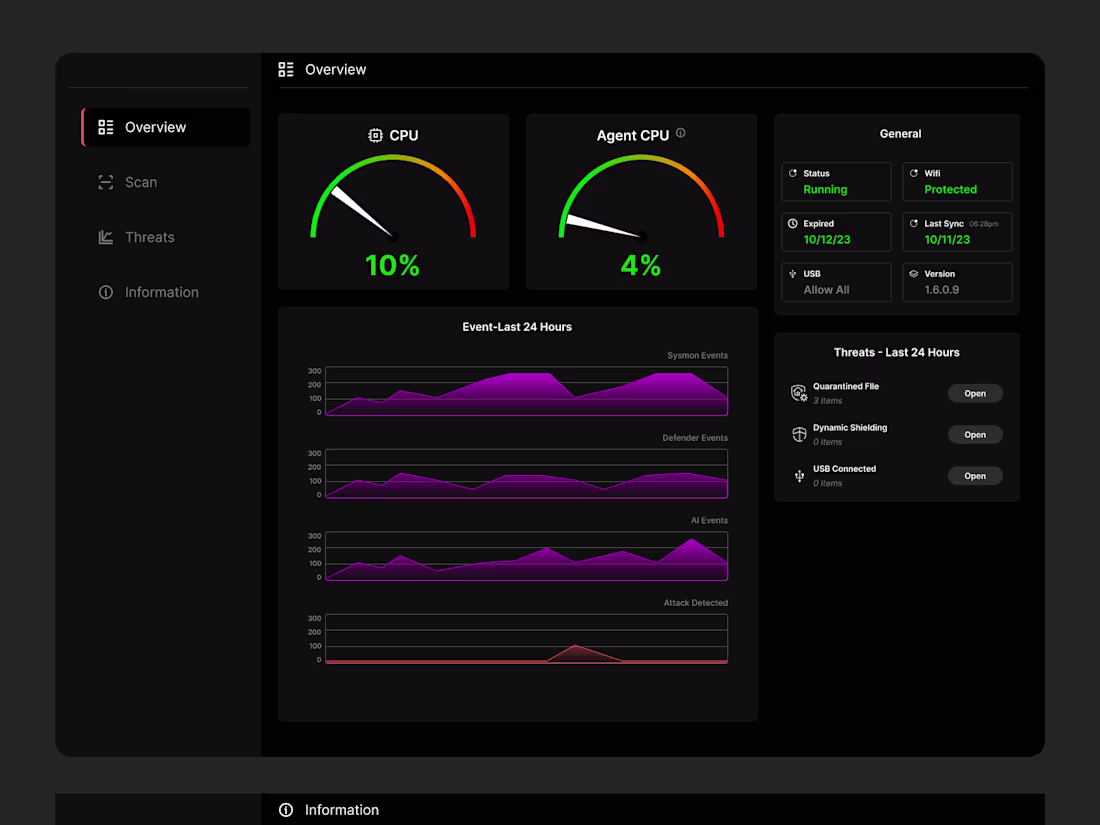Click the Quarantined File shield-gear icon
1100x825 pixels.
[x=799, y=393]
